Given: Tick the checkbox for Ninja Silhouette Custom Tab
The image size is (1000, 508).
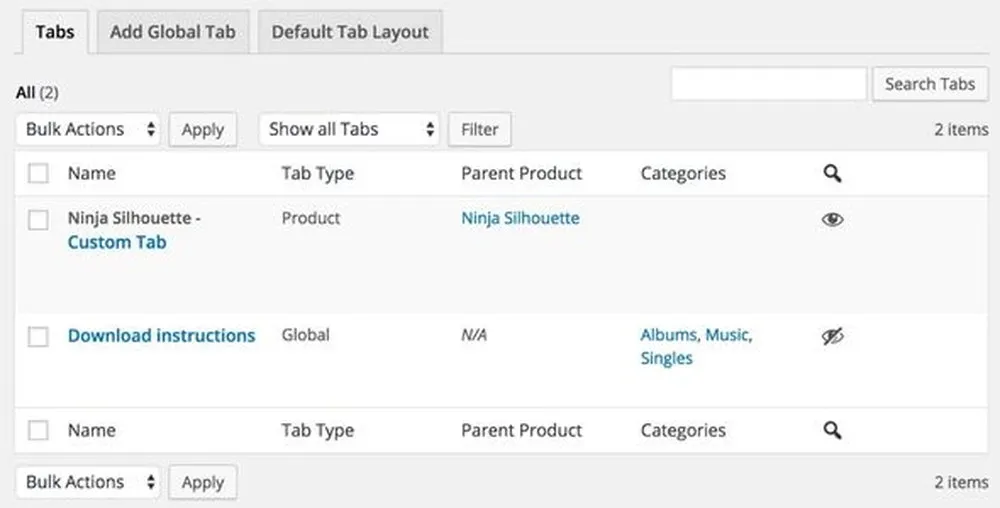Looking at the screenshot, I should (x=38, y=220).
